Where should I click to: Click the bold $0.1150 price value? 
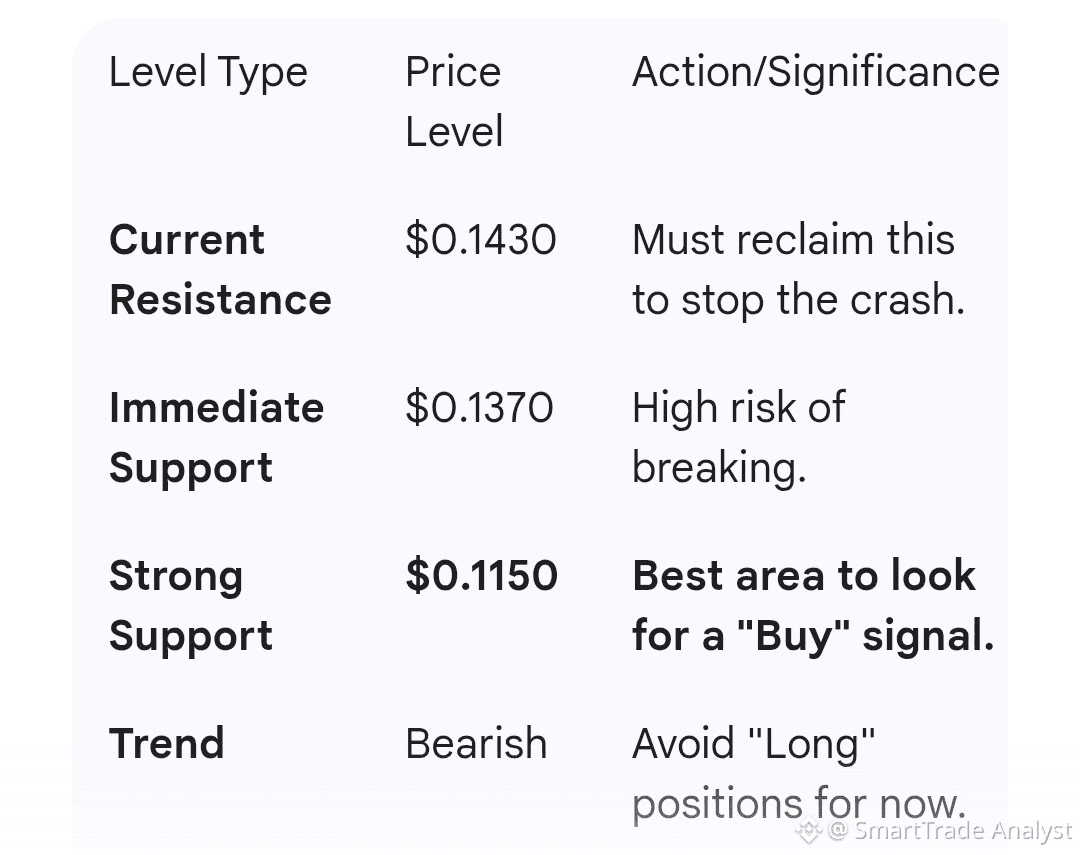[x=481, y=576]
